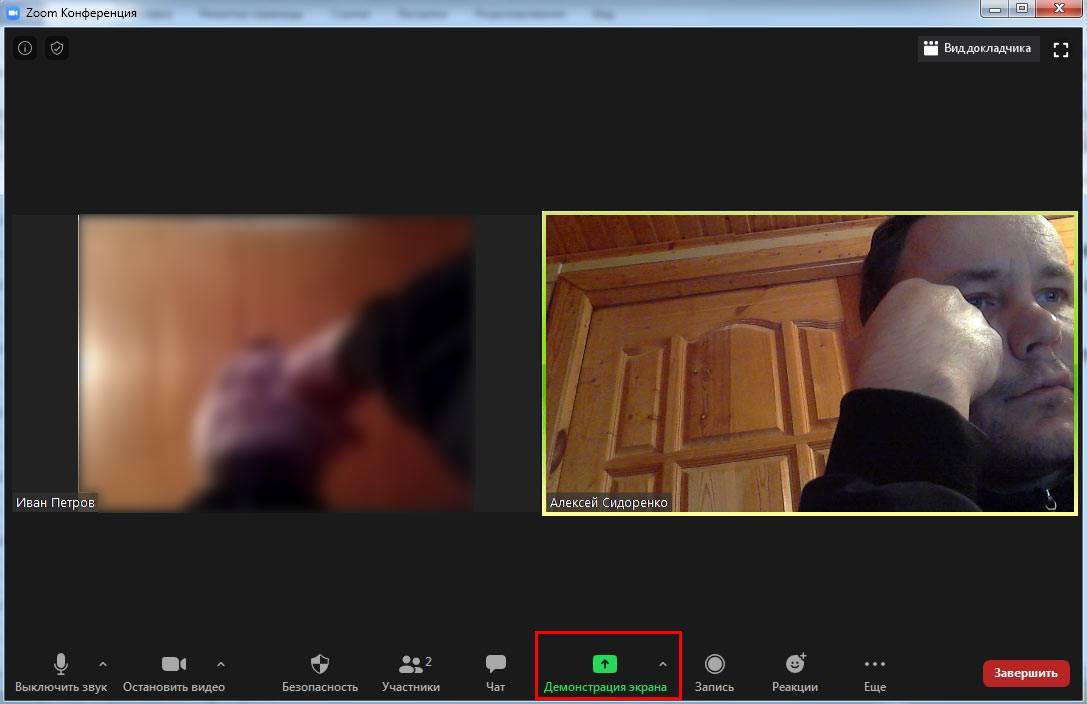Mute microphone with Выключить звук
This screenshot has width=1087, height=704.
[61, 673]
